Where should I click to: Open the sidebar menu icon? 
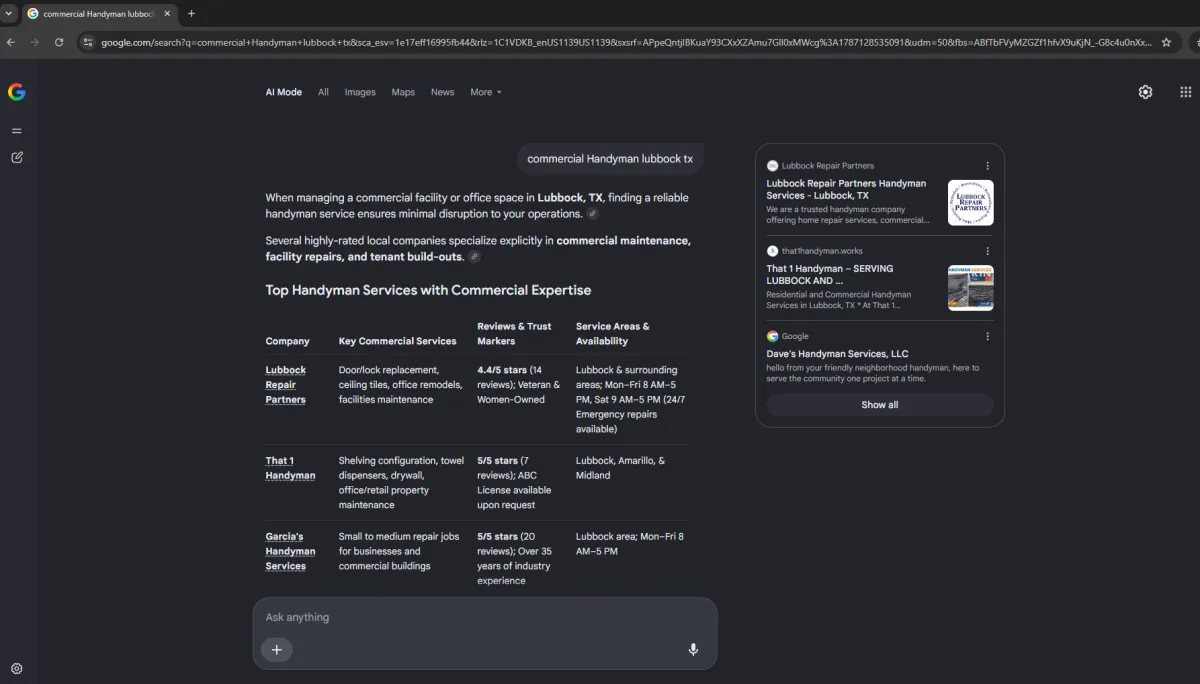tap(17, 131)
